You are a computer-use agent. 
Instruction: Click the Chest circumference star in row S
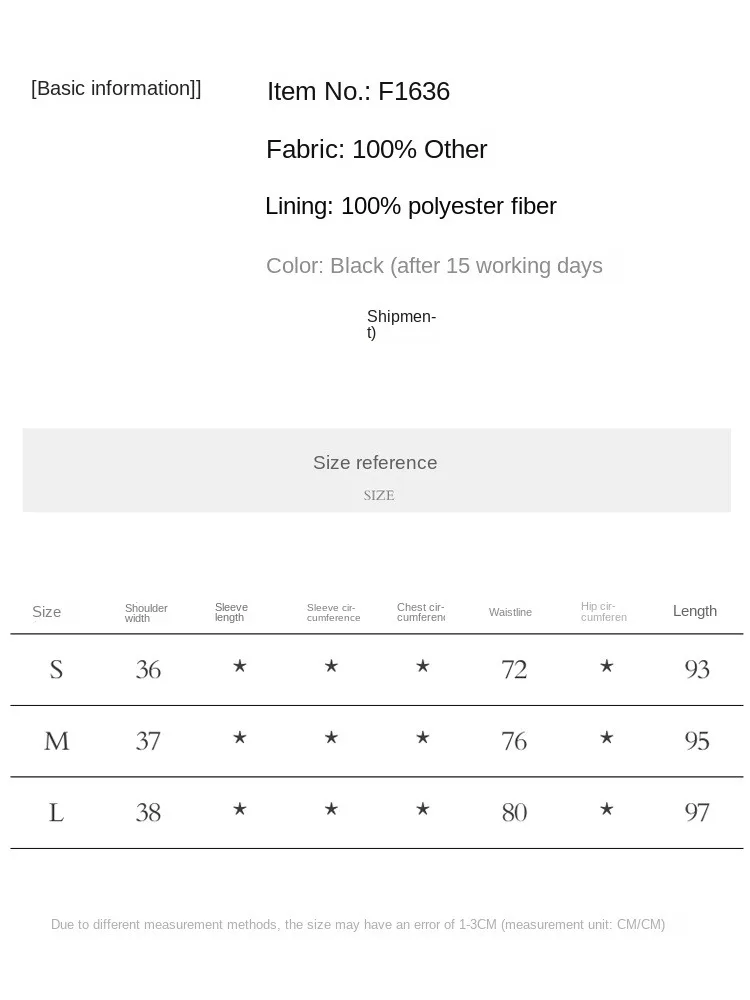pyautogui.click(x=422, y=666)
